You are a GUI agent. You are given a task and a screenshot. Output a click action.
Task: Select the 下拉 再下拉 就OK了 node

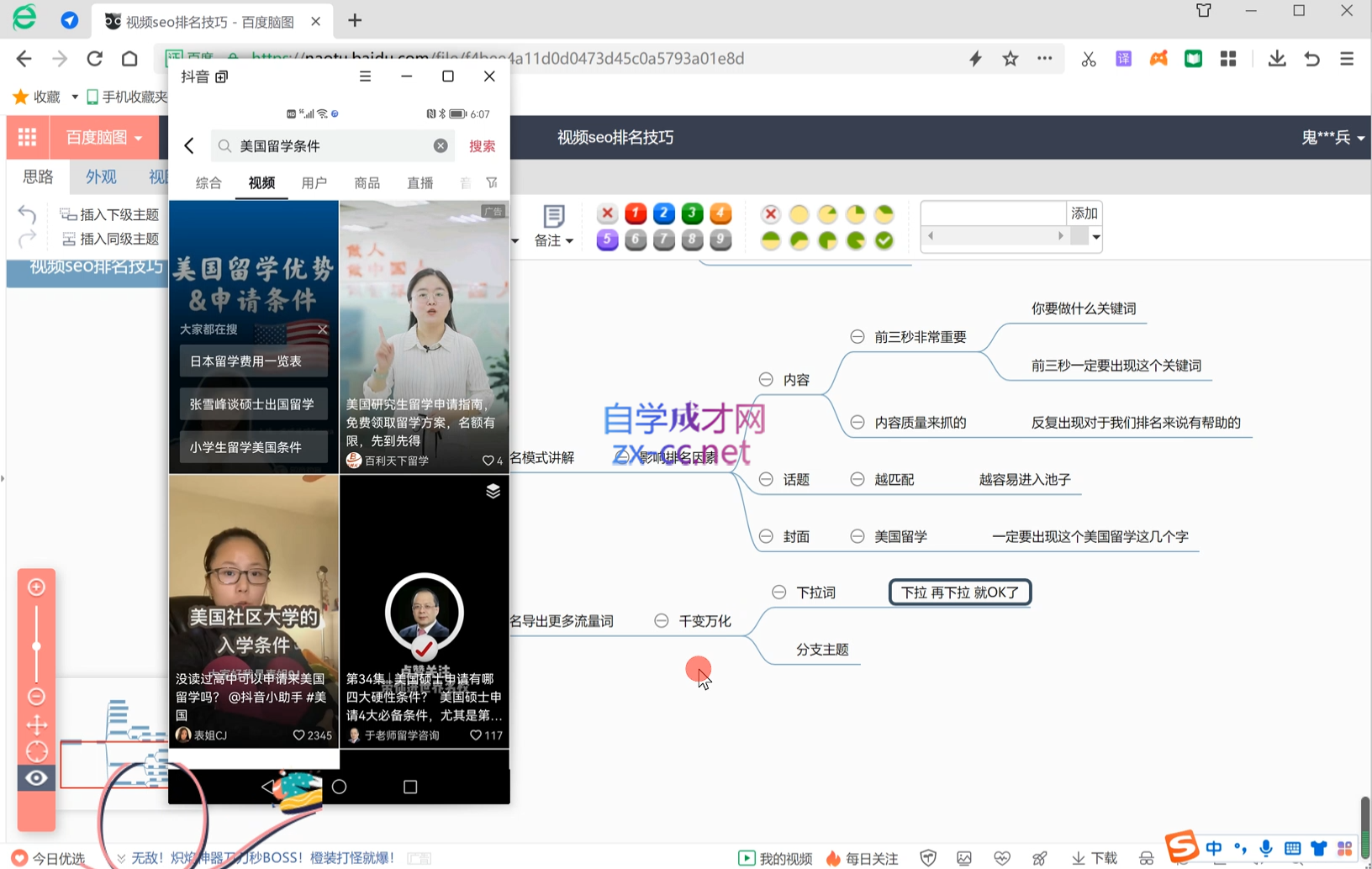tap(960, 592)
